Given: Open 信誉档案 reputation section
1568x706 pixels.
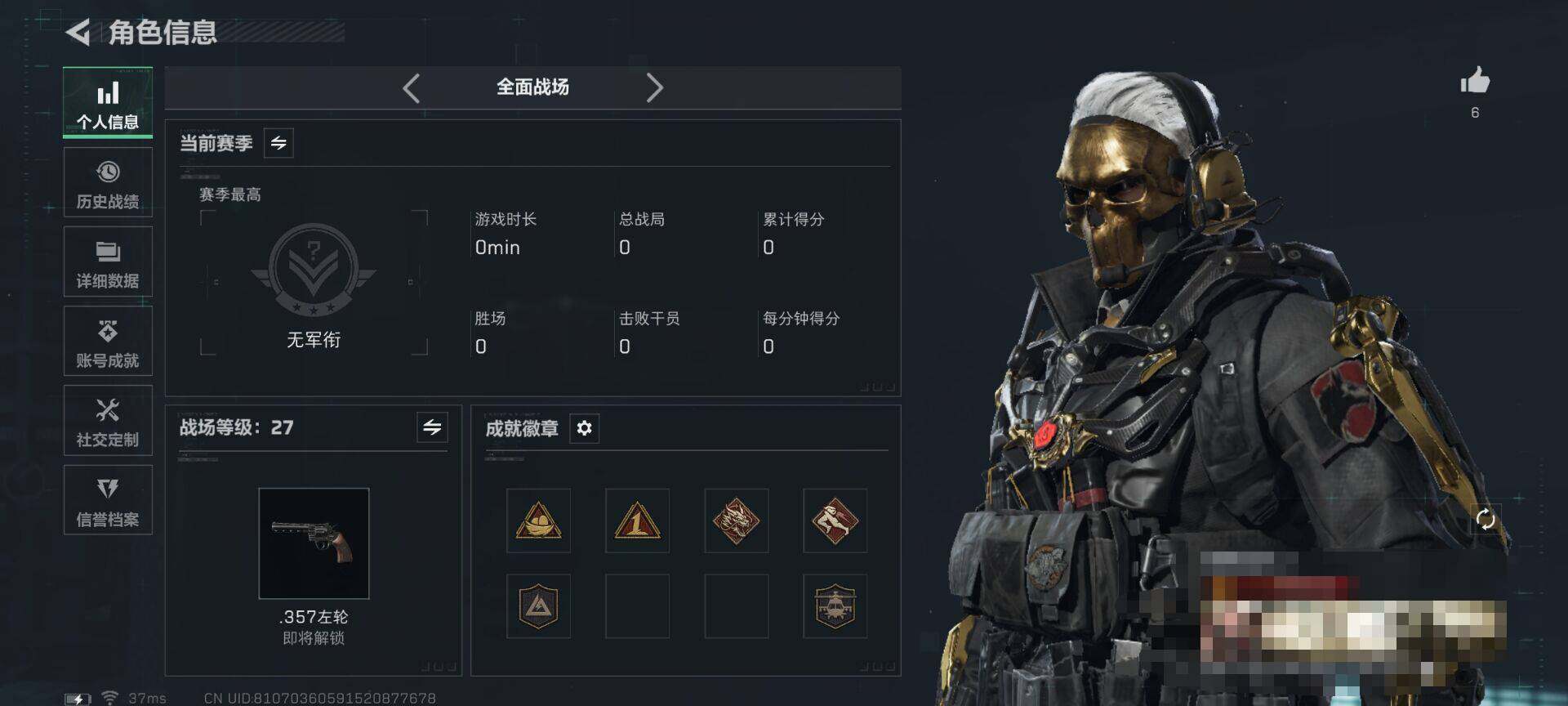Looking at the screenshot, I should click(x=108, y=500).
